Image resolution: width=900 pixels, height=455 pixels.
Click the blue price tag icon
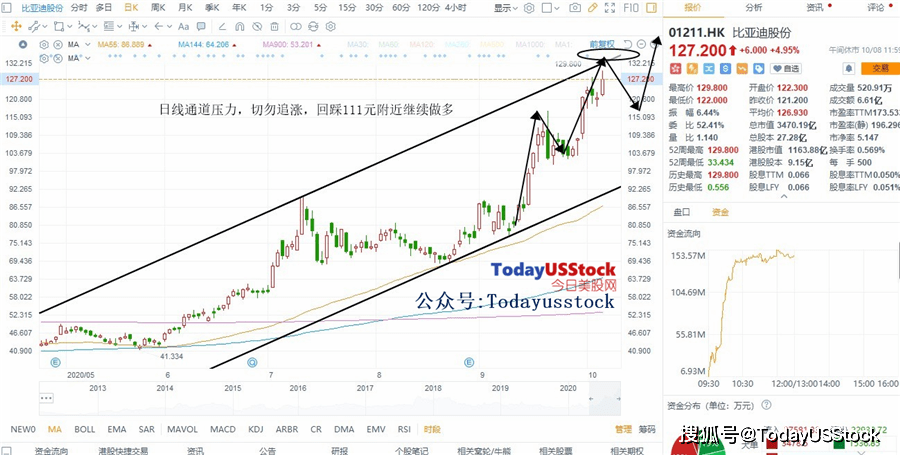pos(759,68)
